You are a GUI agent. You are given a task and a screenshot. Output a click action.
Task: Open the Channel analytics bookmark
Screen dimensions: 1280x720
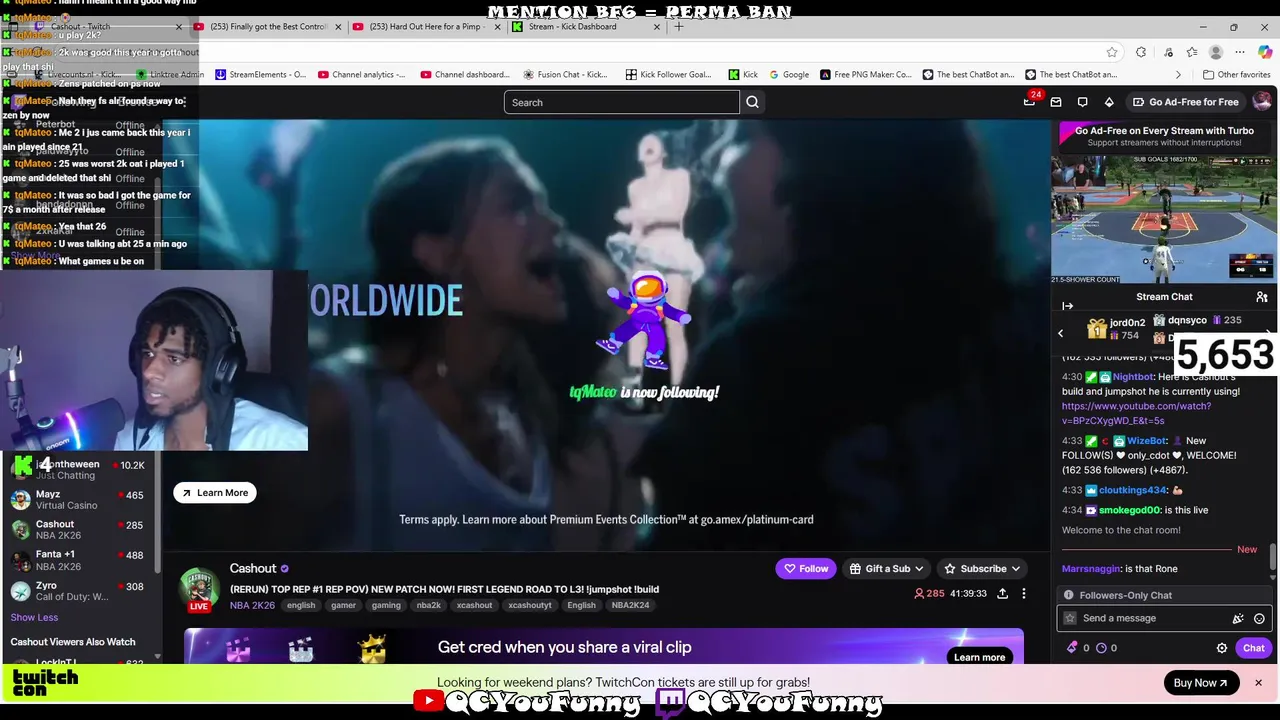361,74
